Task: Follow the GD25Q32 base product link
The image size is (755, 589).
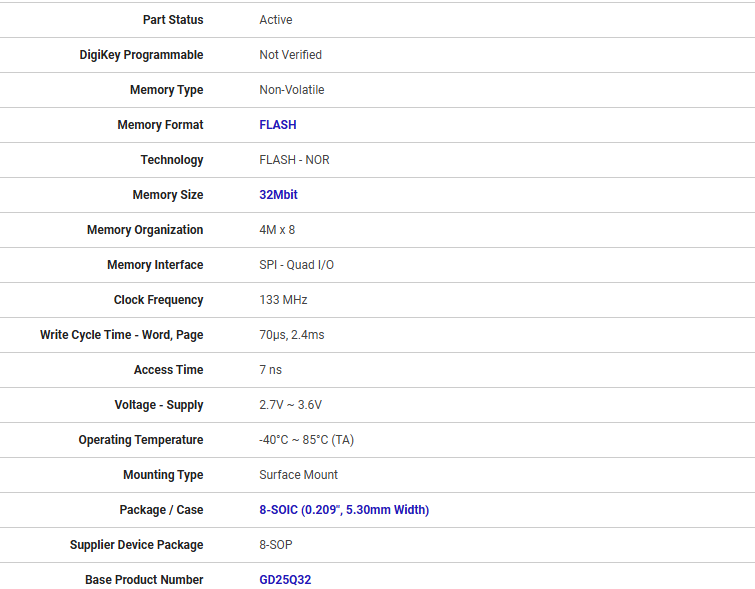Action: [x=285, y=580]
